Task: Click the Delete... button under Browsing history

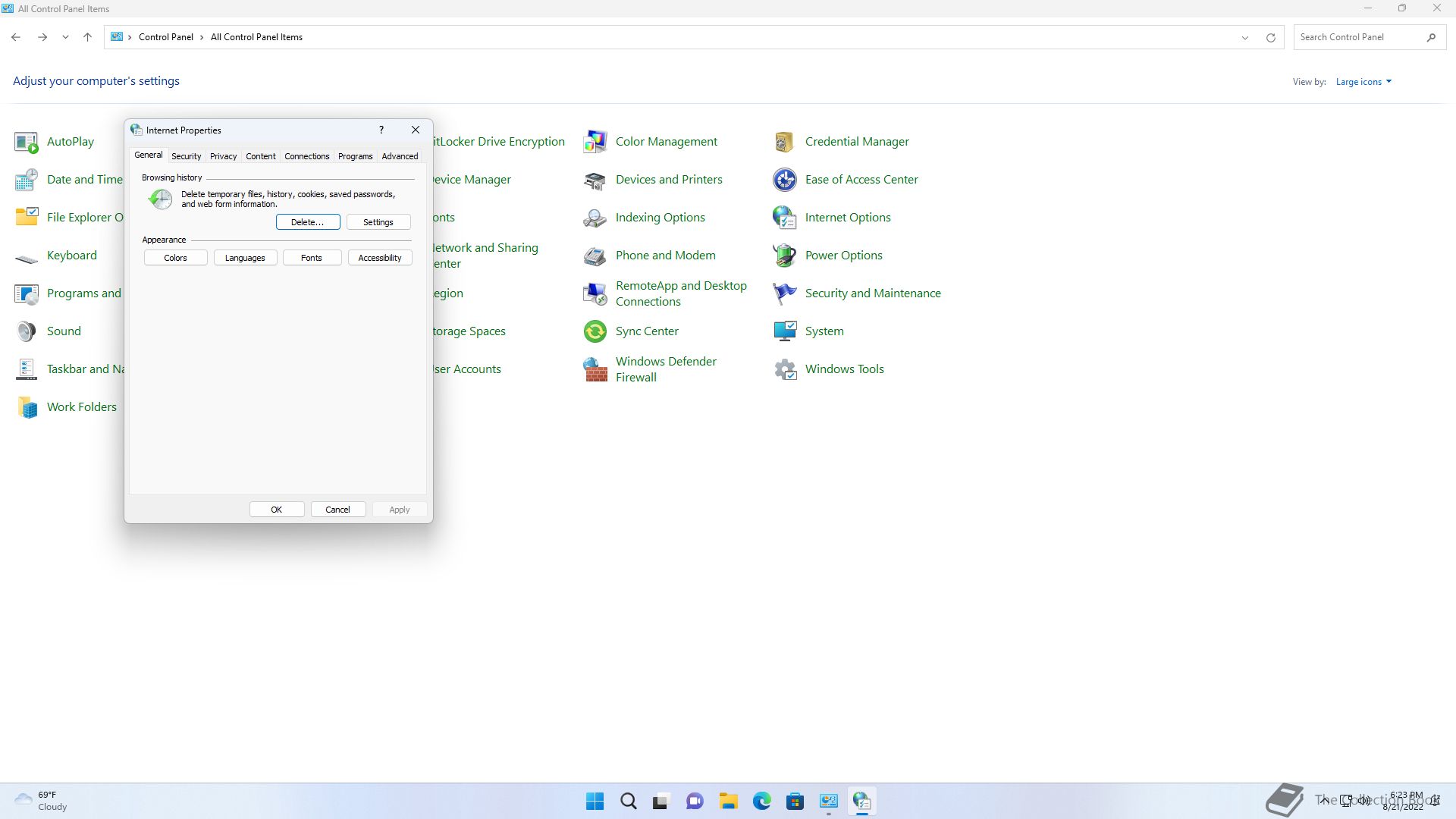Action: pyautogui.click(x=308, y=222)
